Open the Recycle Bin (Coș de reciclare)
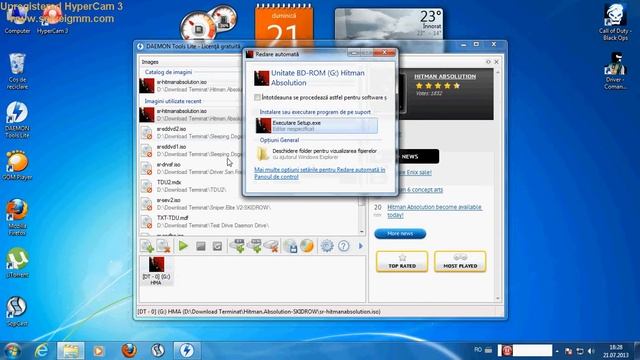This screenshot has width=640, height=360. coord(17,71)
